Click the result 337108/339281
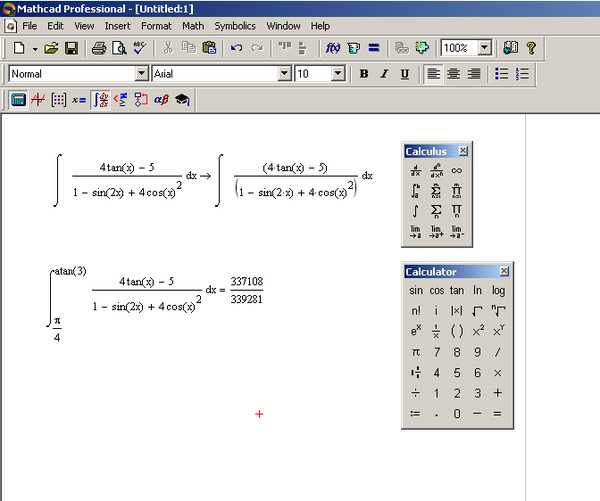The image size is (600, 501). coord(246,290)
